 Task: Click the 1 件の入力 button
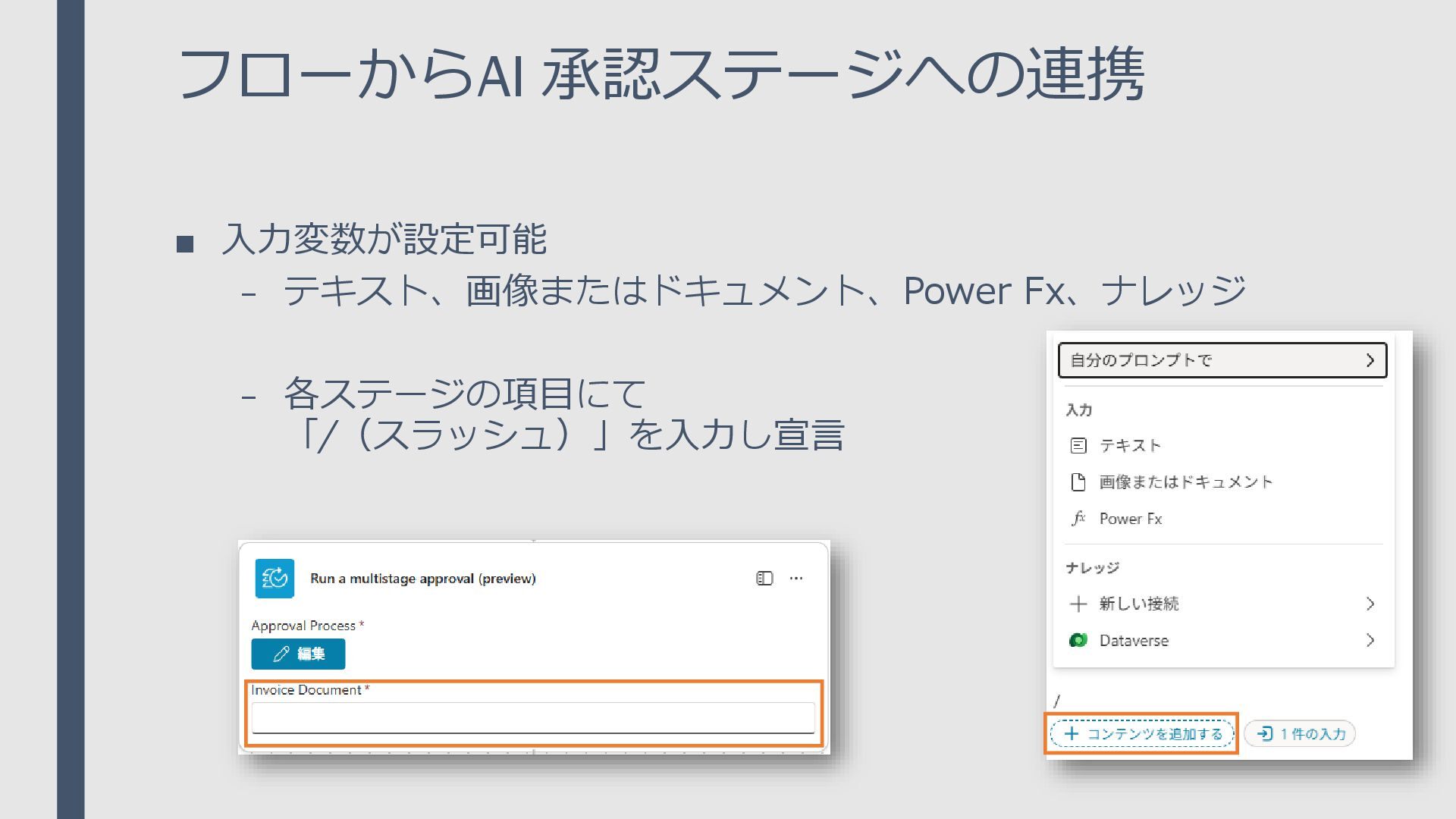click(x=1301, y=734)
